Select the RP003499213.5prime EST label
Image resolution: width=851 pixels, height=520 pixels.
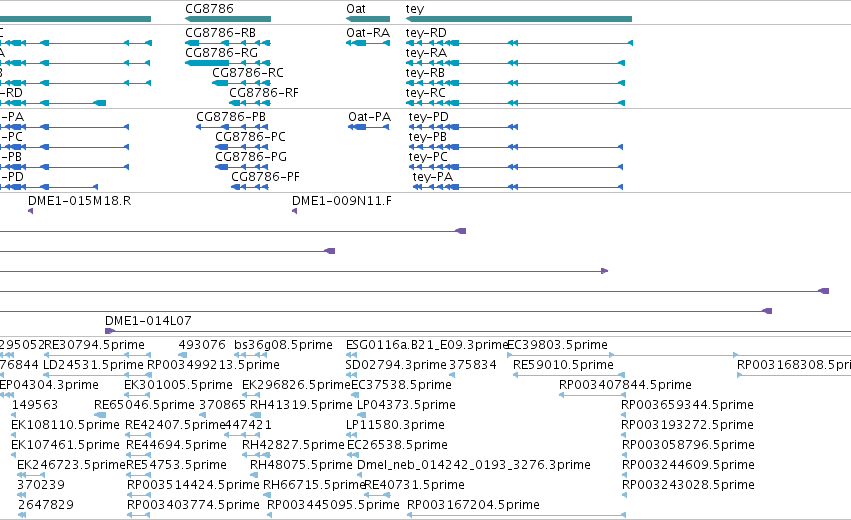coord(214,365)
